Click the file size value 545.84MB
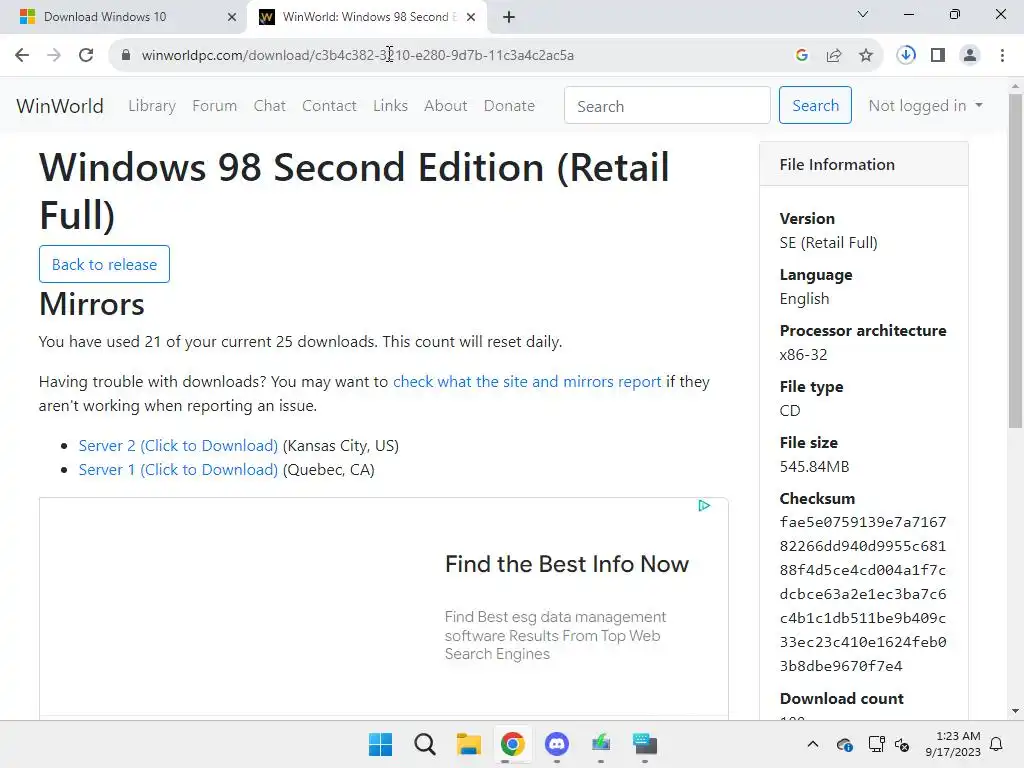The width and height of the screenshot is (1024, 768). pyautogui.click(x=814, y=466)
